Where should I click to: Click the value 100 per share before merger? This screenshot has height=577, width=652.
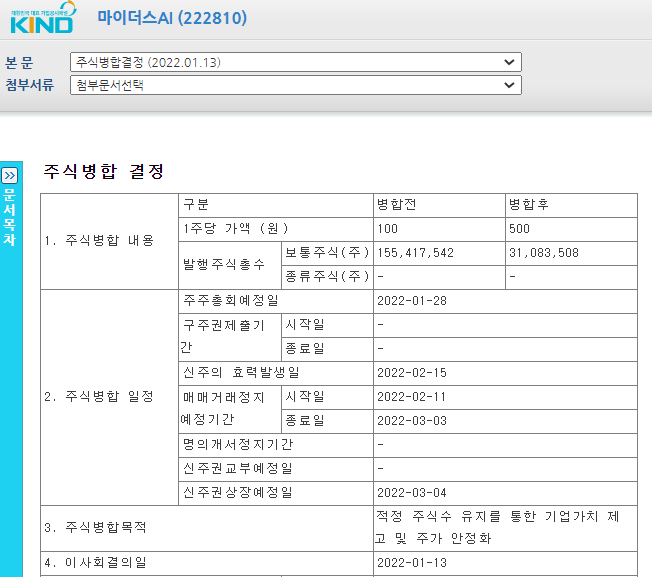tap(388, 229)
